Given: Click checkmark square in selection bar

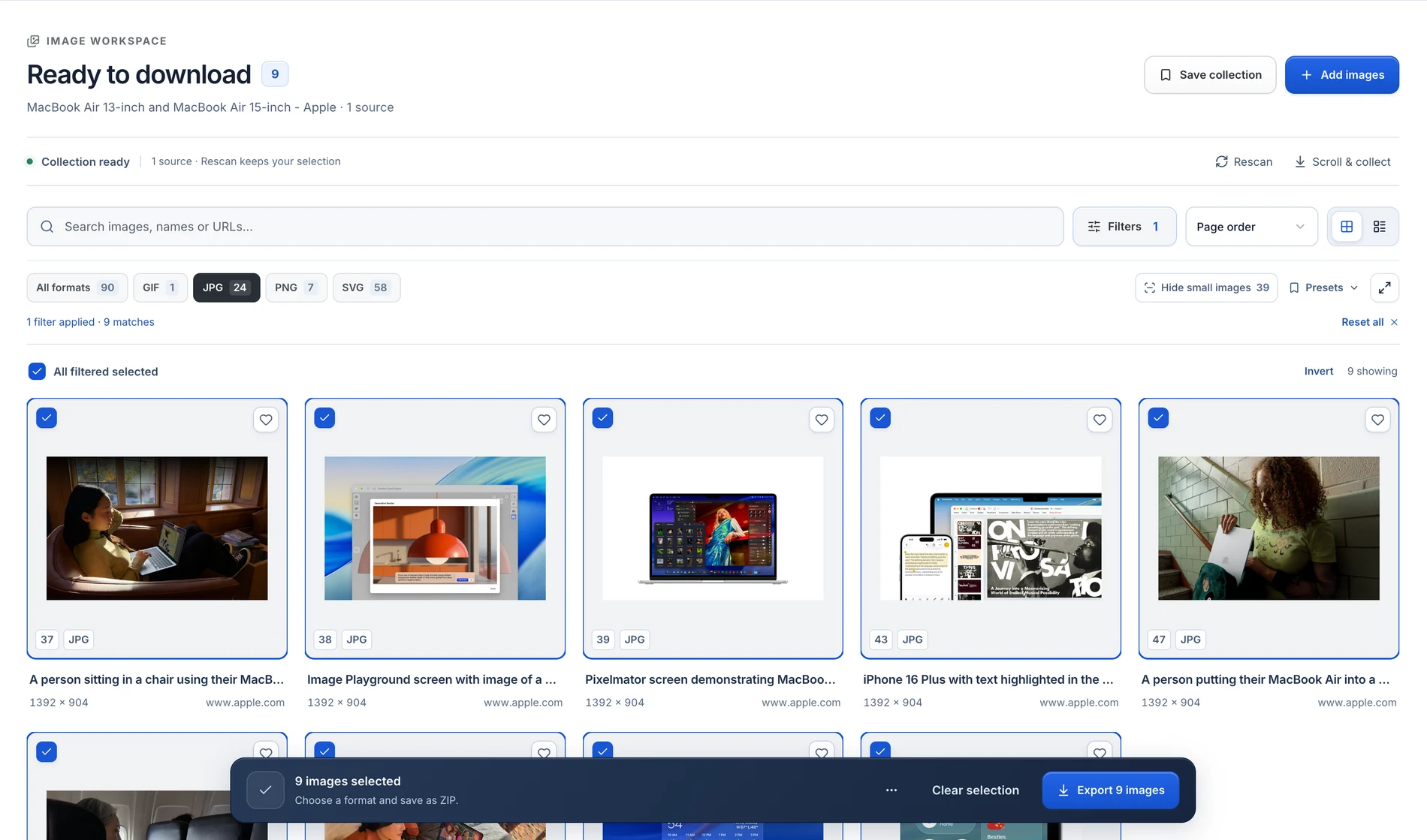Looking at the screenshot, I should tap(265, 790).
